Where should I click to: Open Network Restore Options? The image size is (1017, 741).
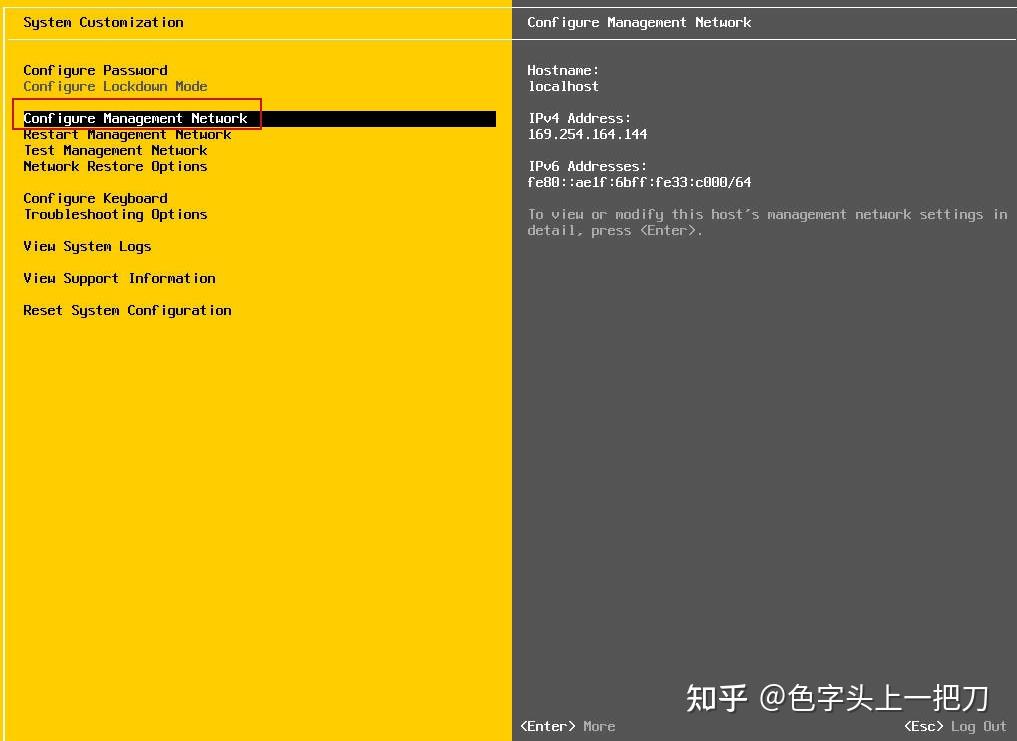[115, 166]
